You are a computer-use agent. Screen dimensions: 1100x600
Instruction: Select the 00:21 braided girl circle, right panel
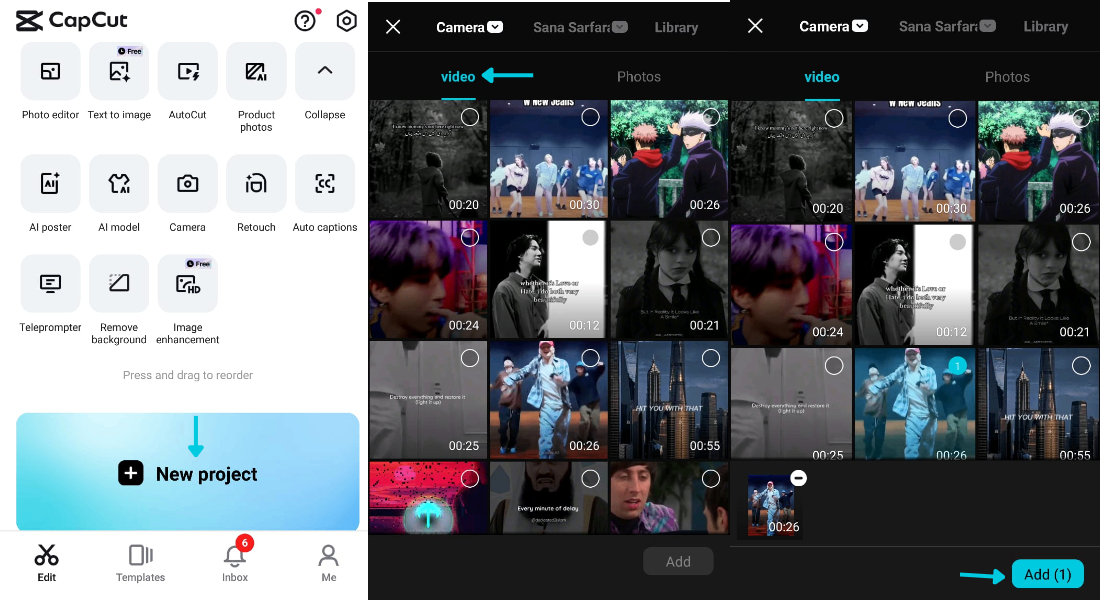tap(1081, 242)
